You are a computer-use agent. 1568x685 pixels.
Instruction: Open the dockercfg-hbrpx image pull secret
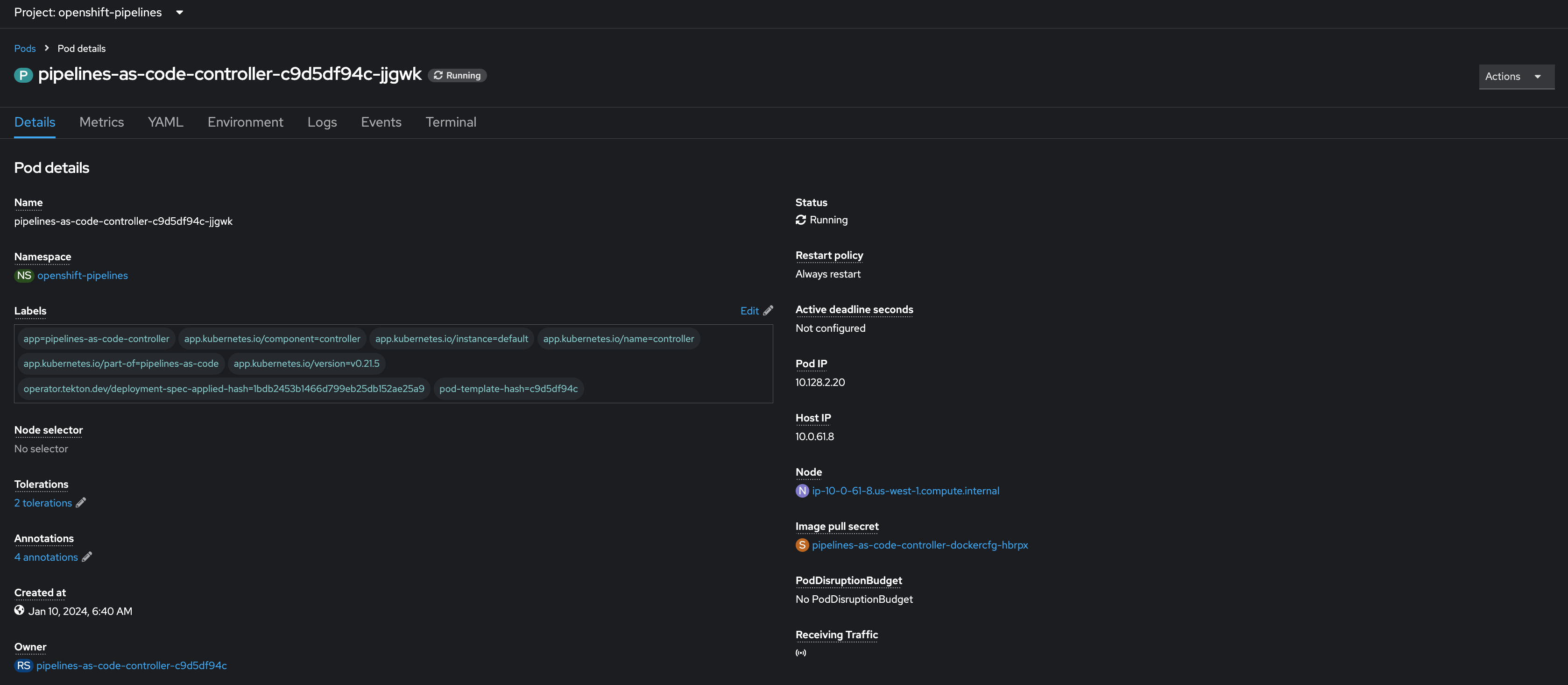[x=919, y=545]
